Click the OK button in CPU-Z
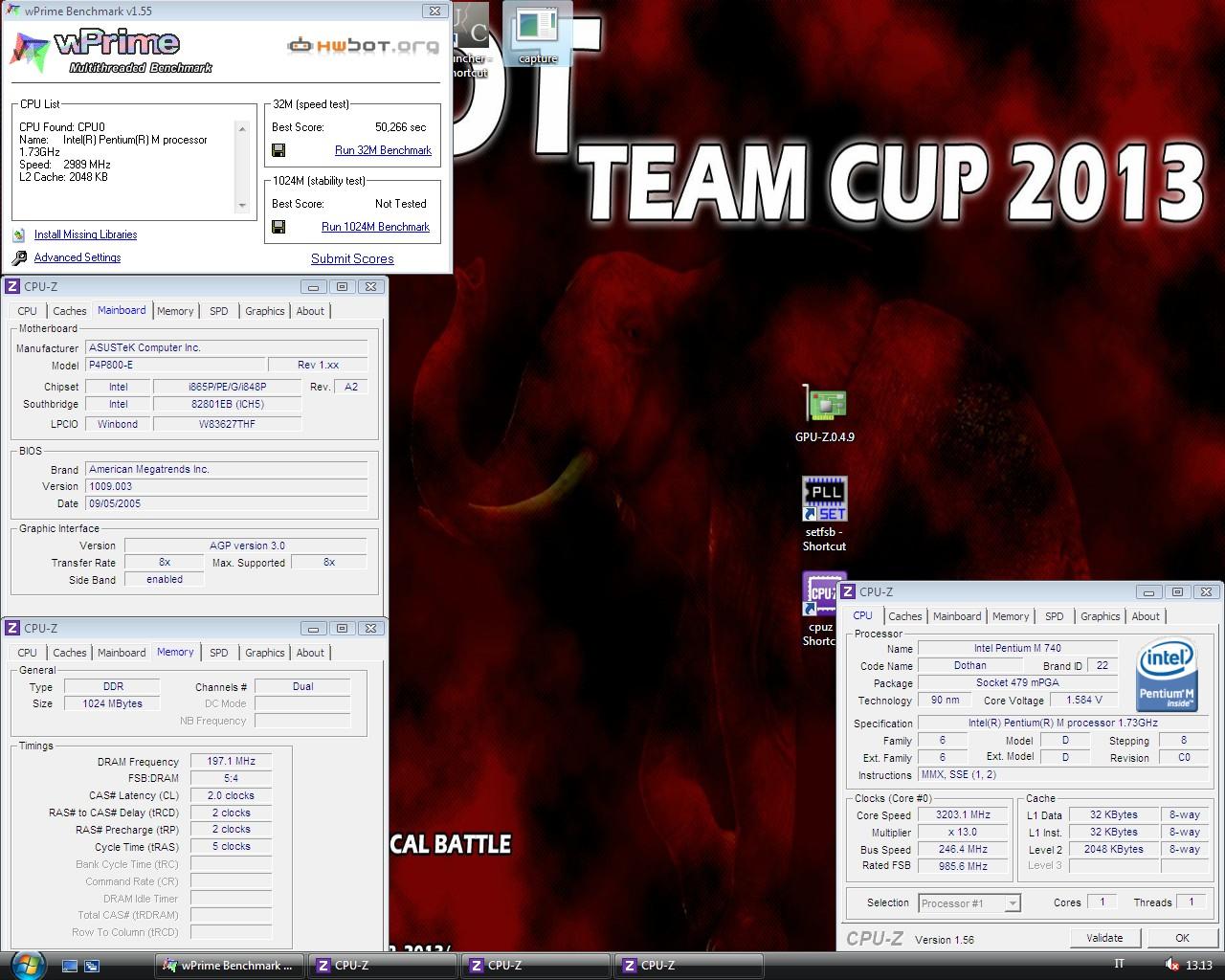Image resolution: width=1225 pixels, height=980 pixels. tap(1182, 938)
